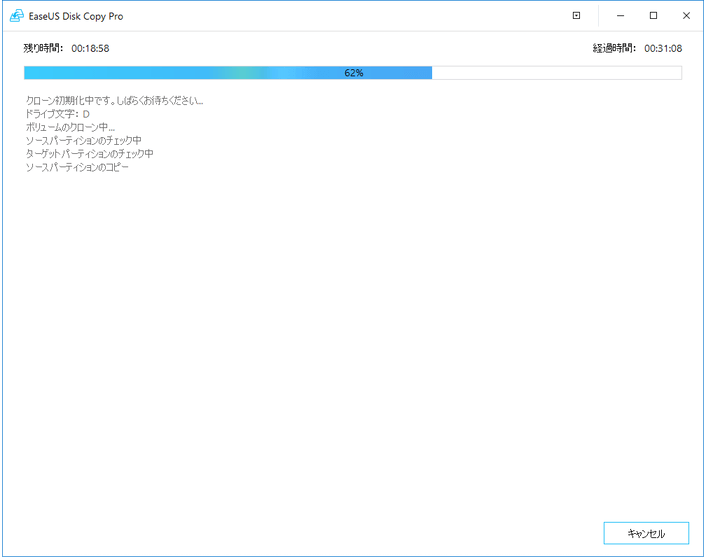
Task: Click the square icon left of minimize
Action: point(576,16)
